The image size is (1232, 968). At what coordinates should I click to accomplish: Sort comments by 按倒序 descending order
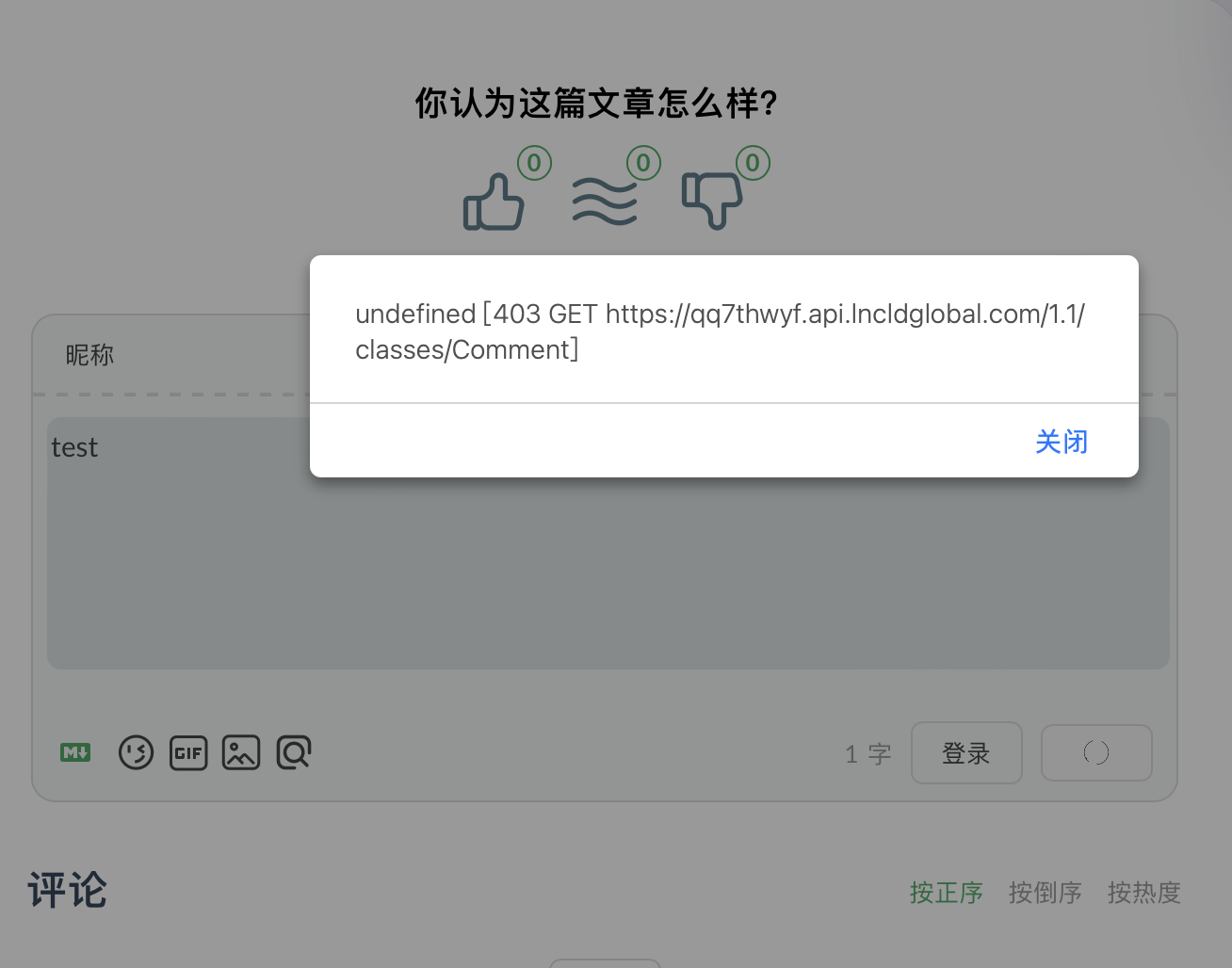pyautogui.click(x=1045, y=892)
